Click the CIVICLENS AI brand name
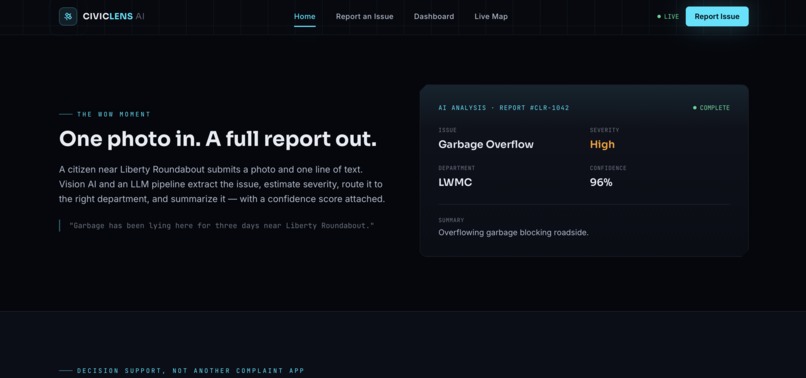This screenshot has height=378, width=806. coord(114,16)
